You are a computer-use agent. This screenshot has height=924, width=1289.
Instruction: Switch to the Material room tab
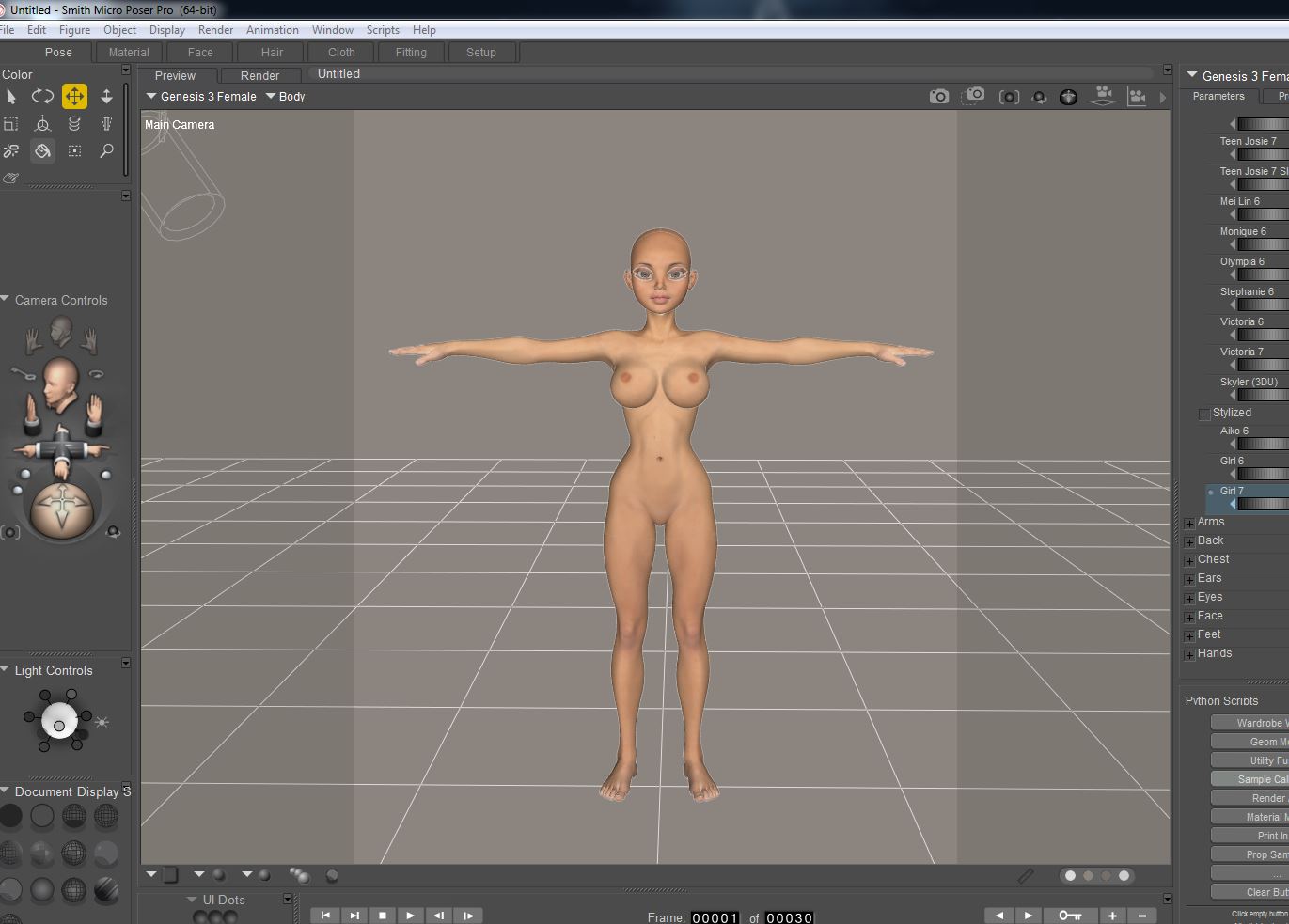129,53
